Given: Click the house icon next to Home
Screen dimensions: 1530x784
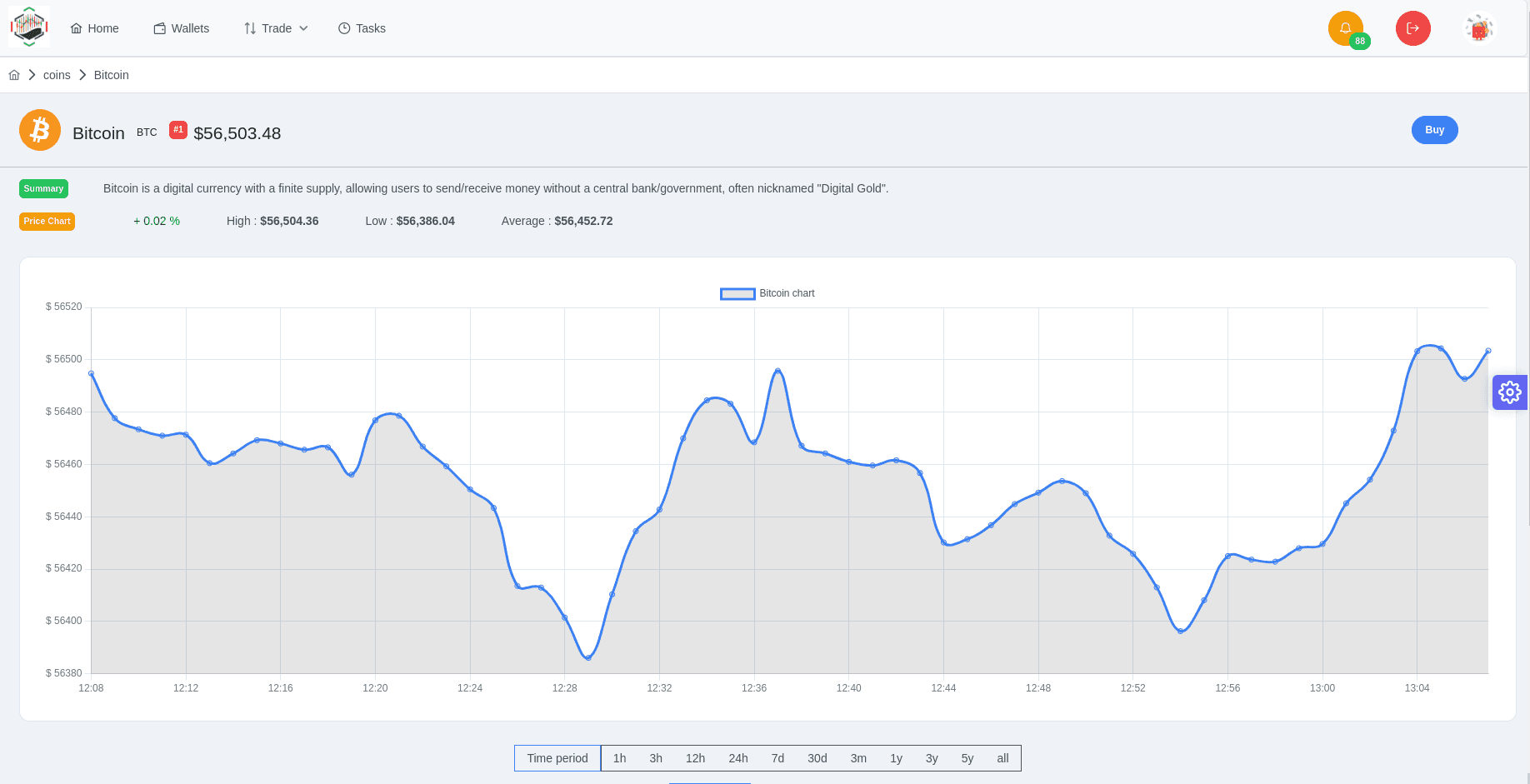Looking at the screenshot, I should tap(76, 28).
